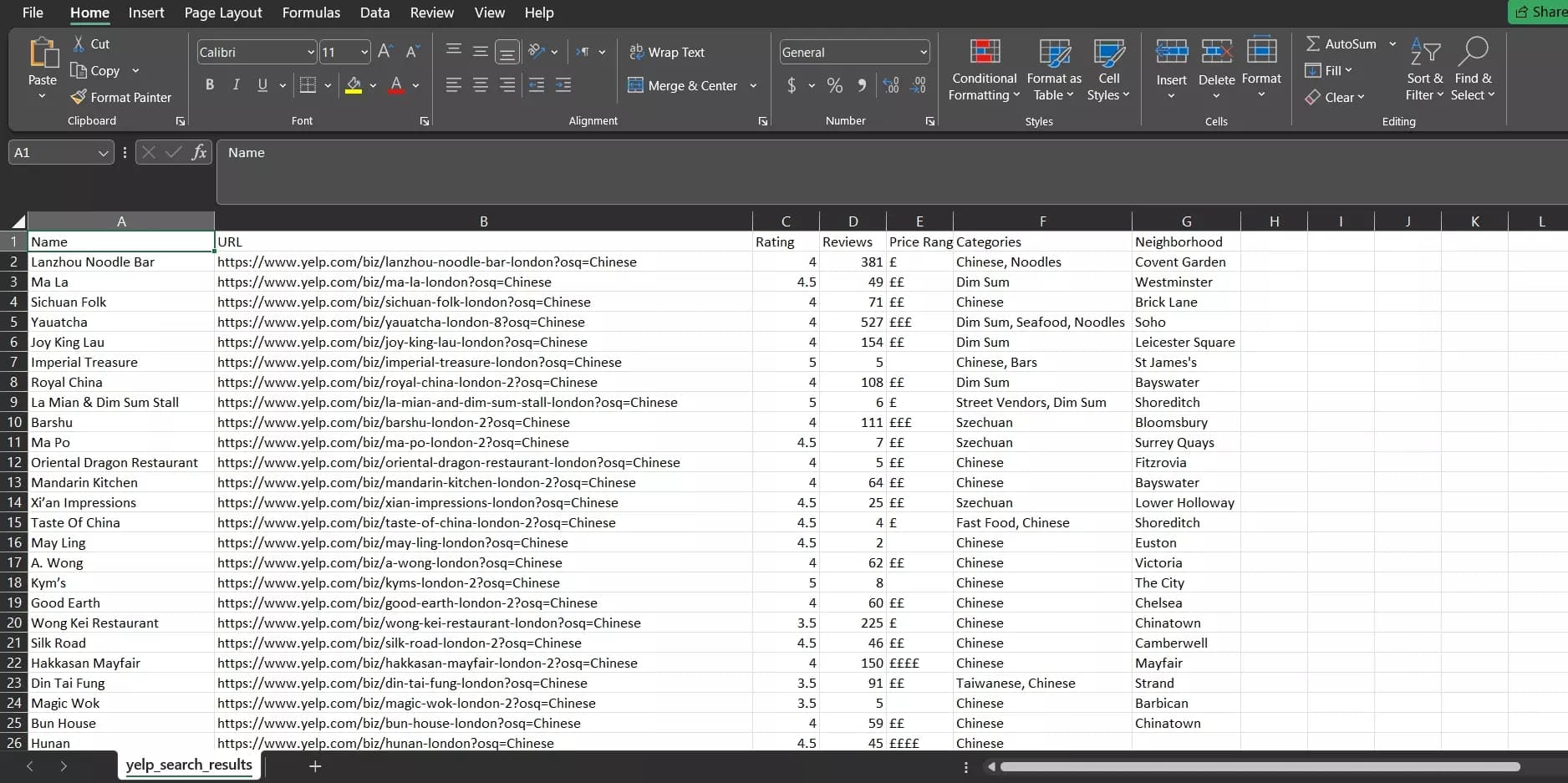
Task: Middle-align cell contents
Action: 481,51
